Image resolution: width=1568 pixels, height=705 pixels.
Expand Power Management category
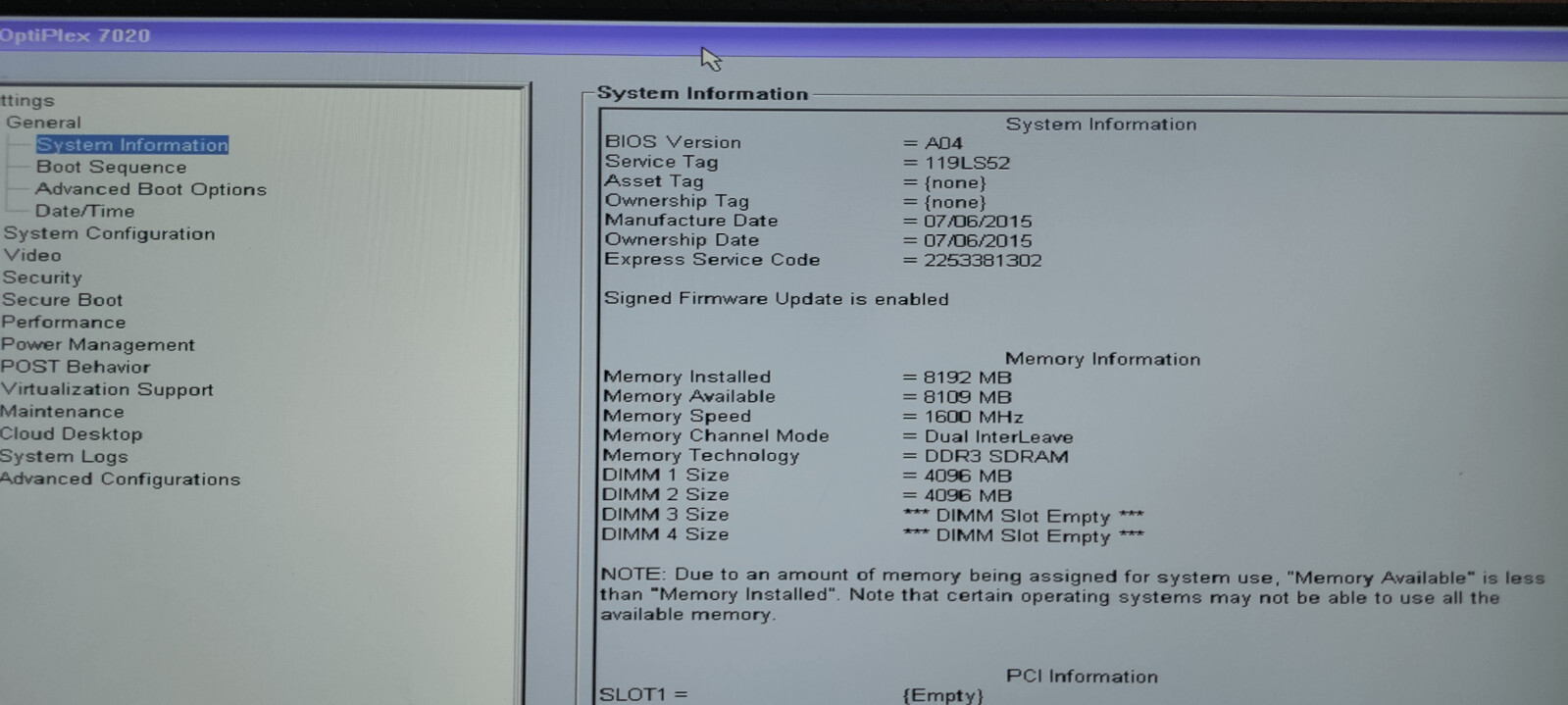click(97, 344)
